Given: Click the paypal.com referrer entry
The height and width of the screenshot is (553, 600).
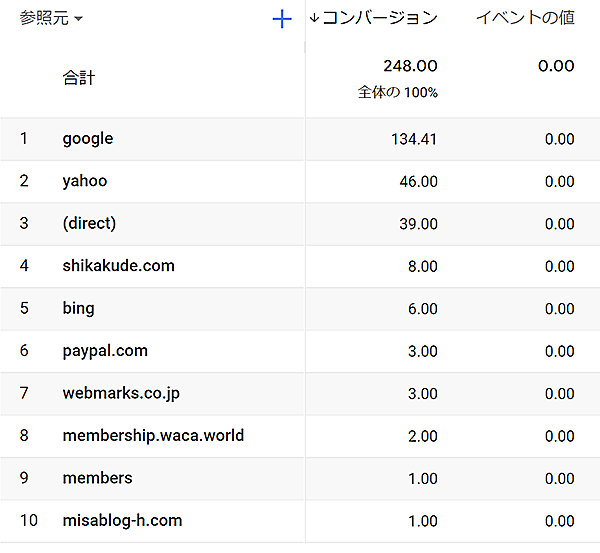Looking at the screenshot, I should click(x=105, y=351).
